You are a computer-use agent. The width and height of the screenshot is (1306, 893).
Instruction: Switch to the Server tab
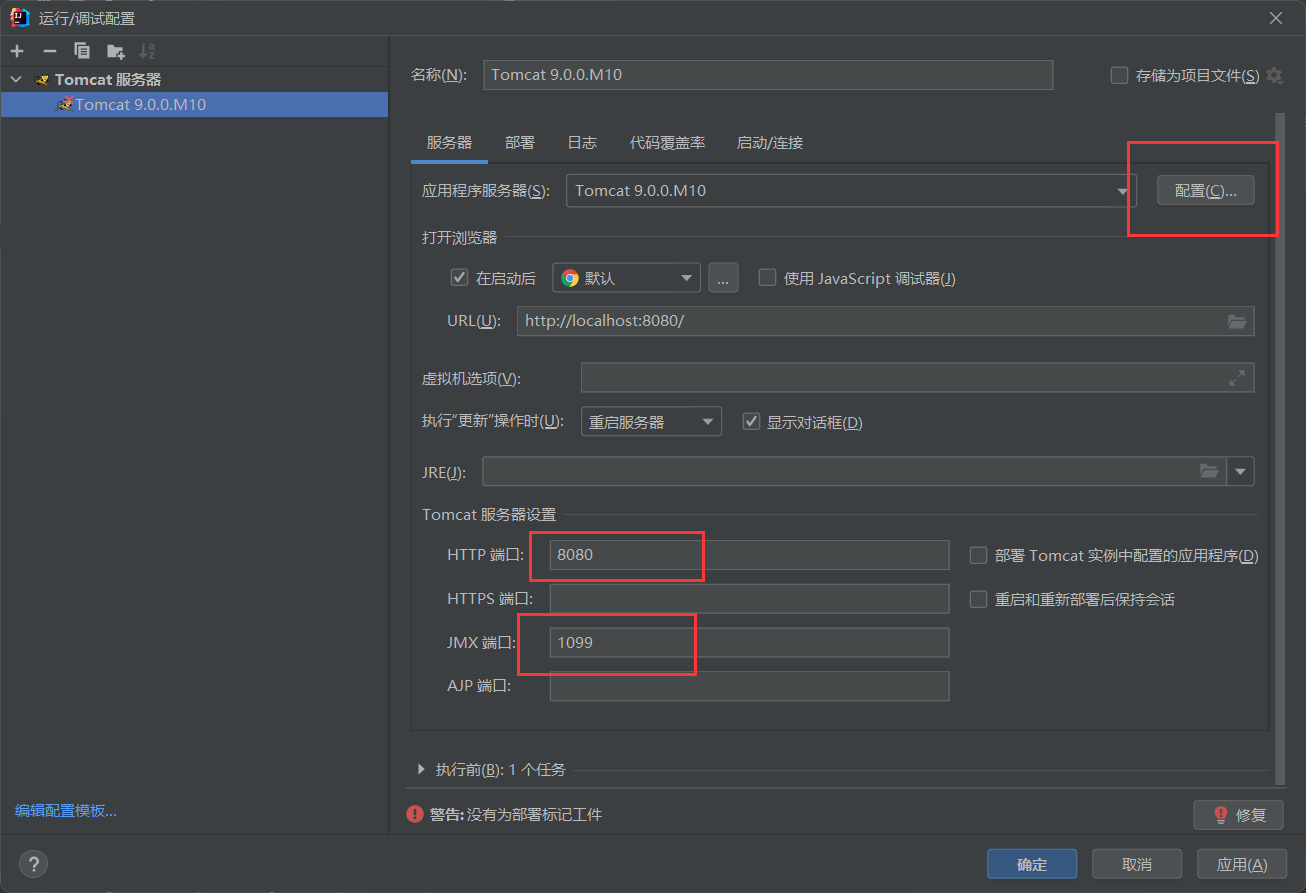tap(449, 143)
